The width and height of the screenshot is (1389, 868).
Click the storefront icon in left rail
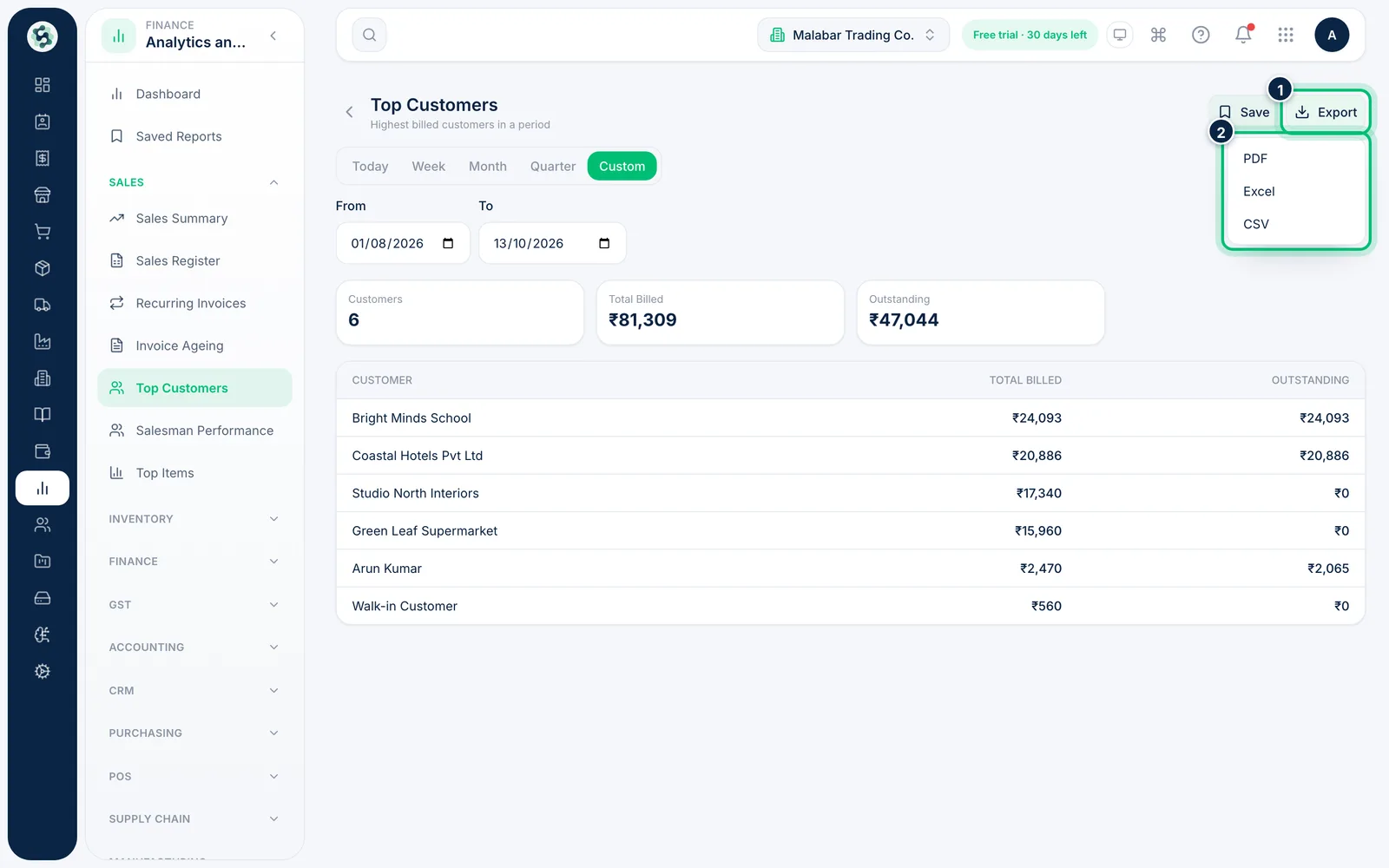[x=42, y=194]
